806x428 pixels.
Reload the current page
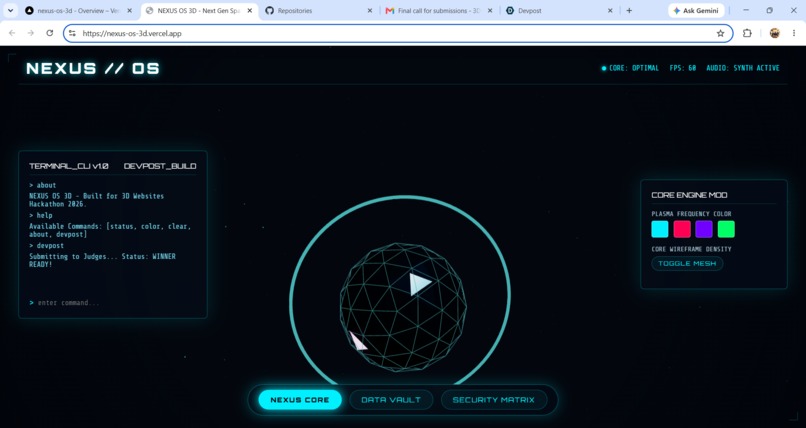pos(49,33)
